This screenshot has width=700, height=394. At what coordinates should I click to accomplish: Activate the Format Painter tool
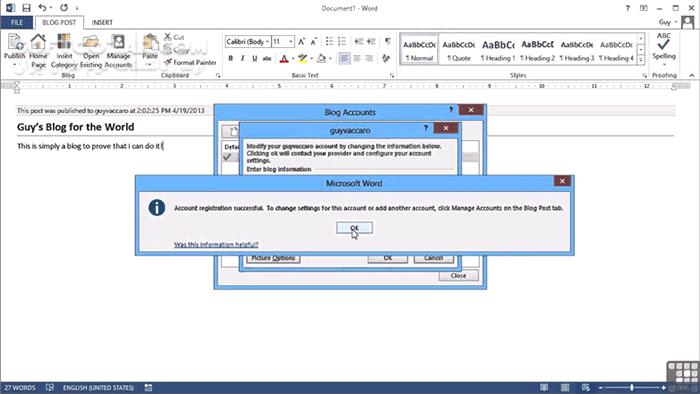pyautogui.click(x=190, y=62)
